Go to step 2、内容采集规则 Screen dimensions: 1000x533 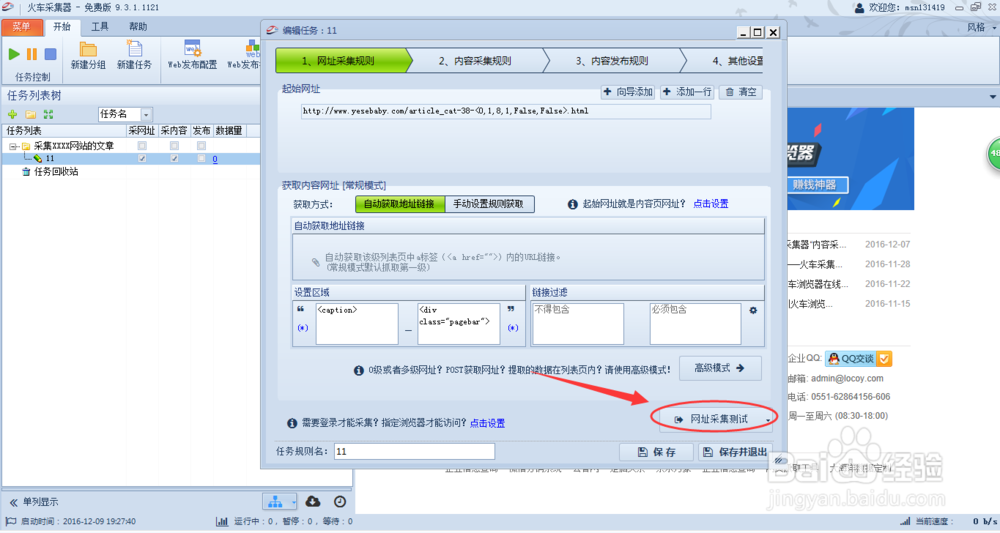tap(475, 61)
